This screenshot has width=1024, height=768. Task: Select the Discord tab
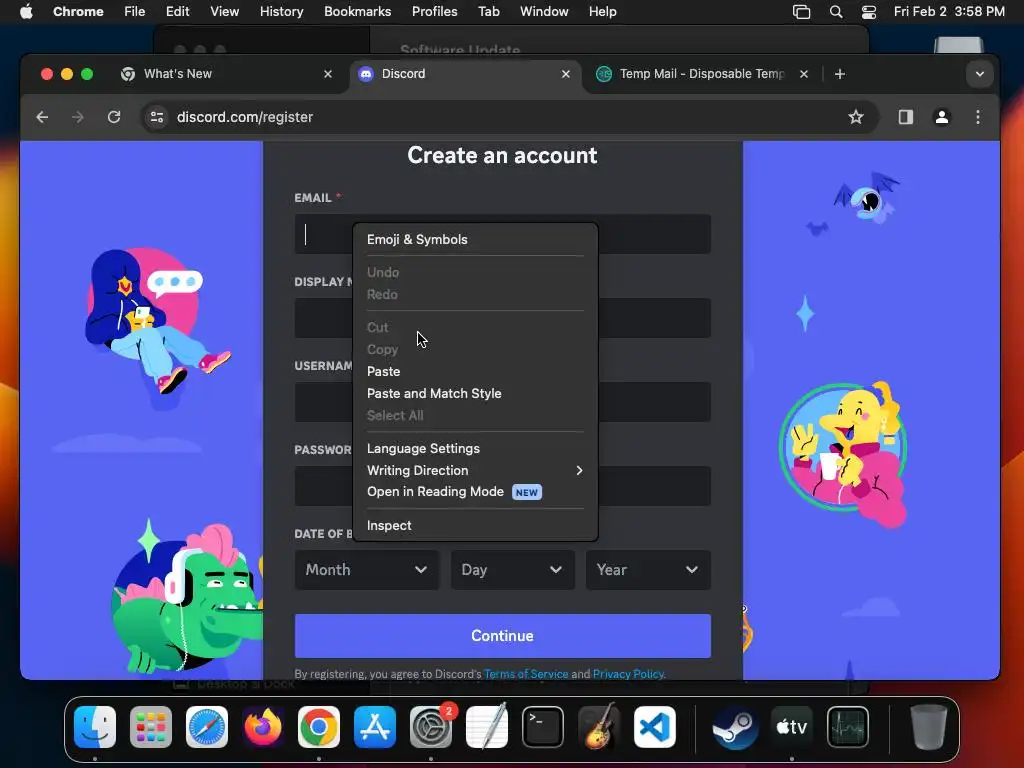tap(464, 74)
